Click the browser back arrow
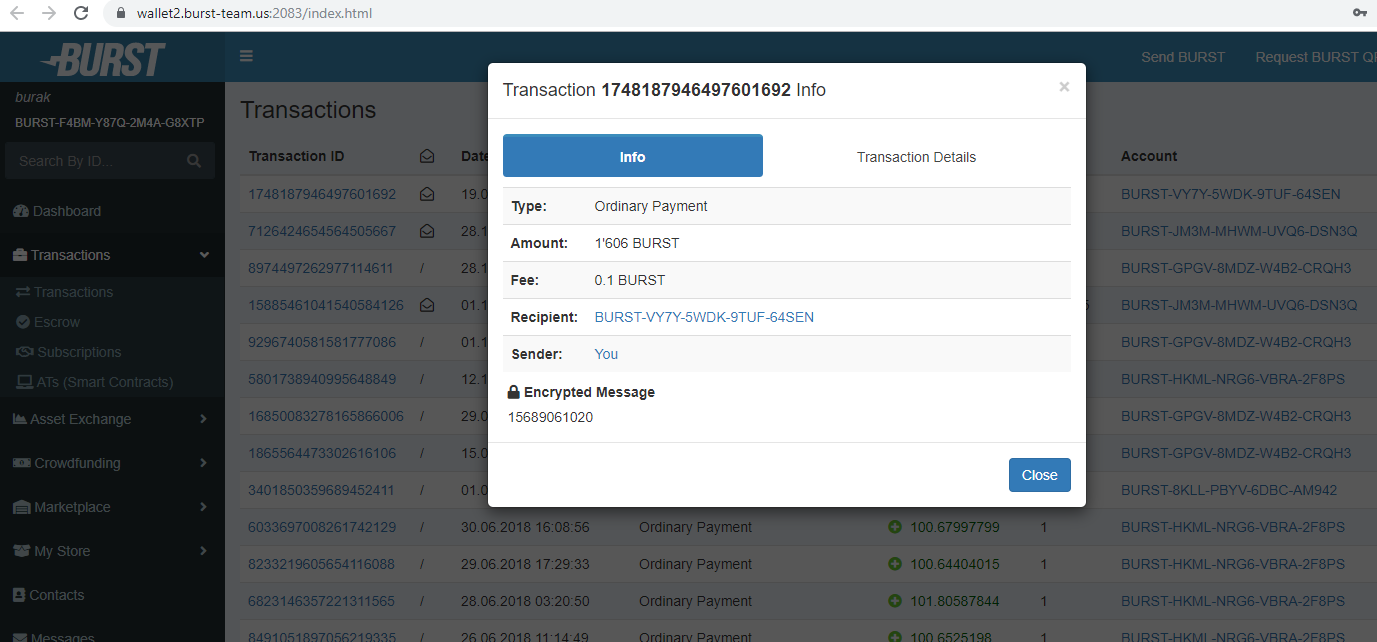This screenshot has height=642, width=1377. pos(17,14)
